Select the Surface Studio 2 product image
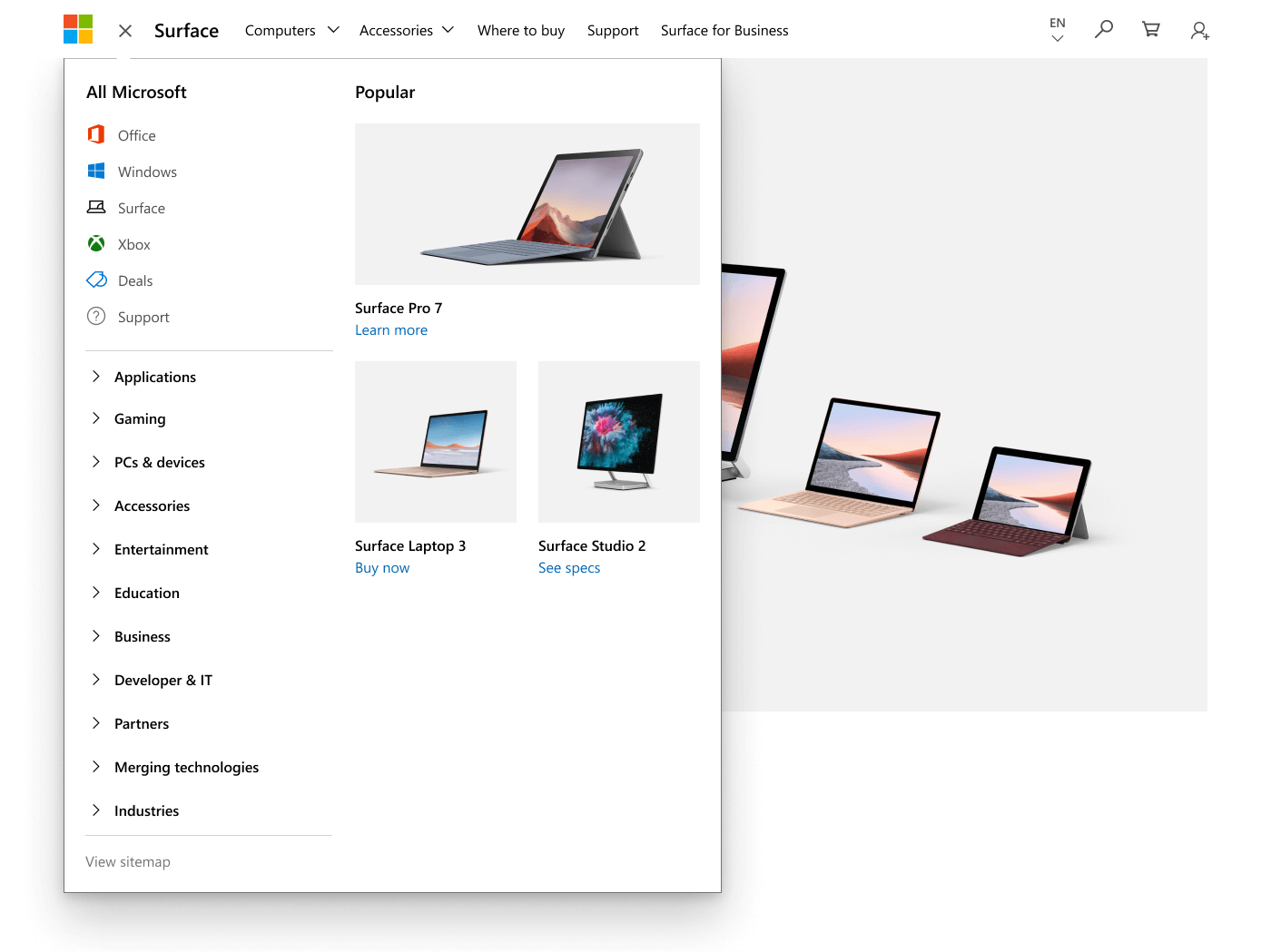Viewport: 1271px width, 952px height. click(x=619, y=442)
